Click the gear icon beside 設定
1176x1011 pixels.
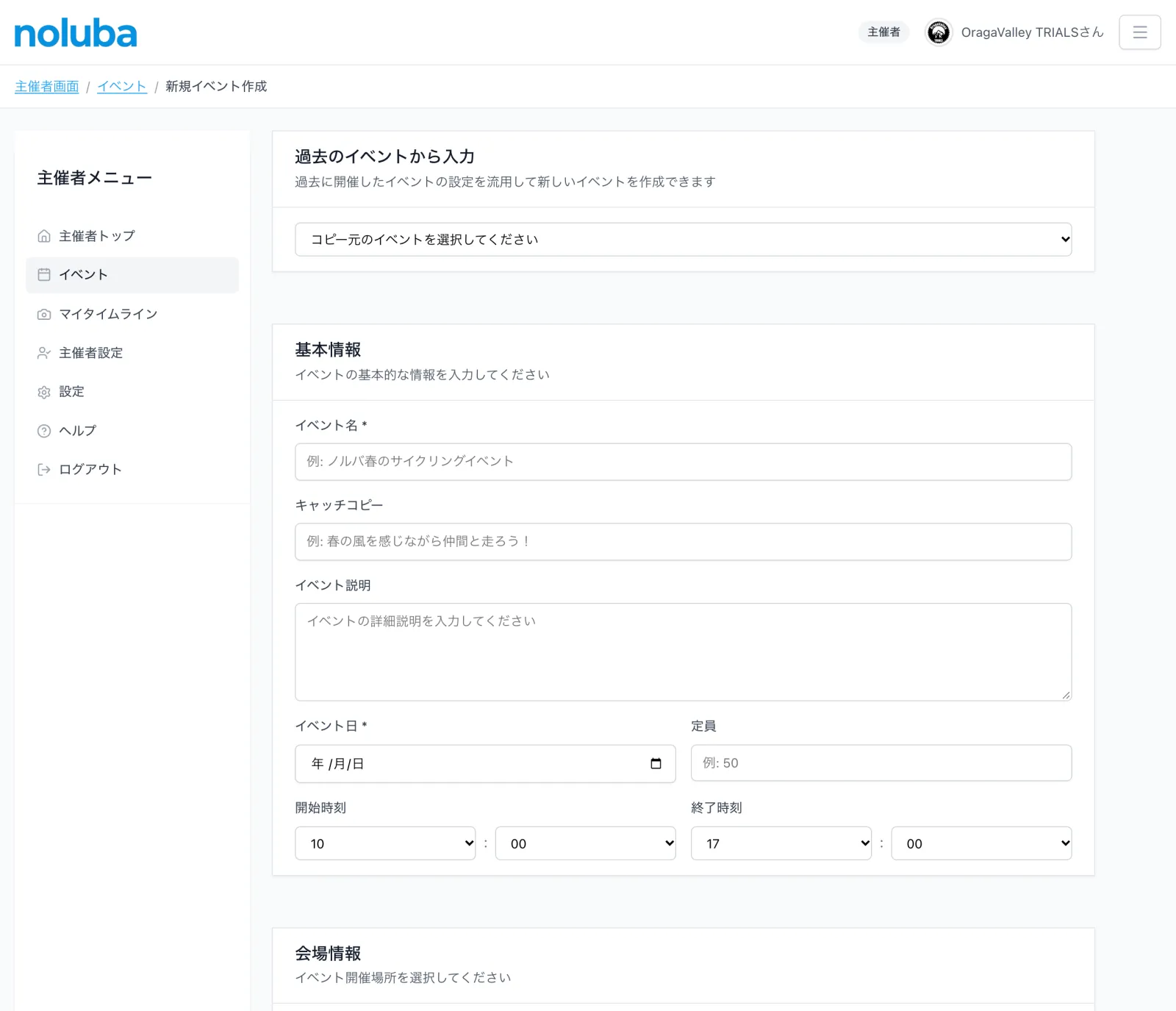(44, 392)
